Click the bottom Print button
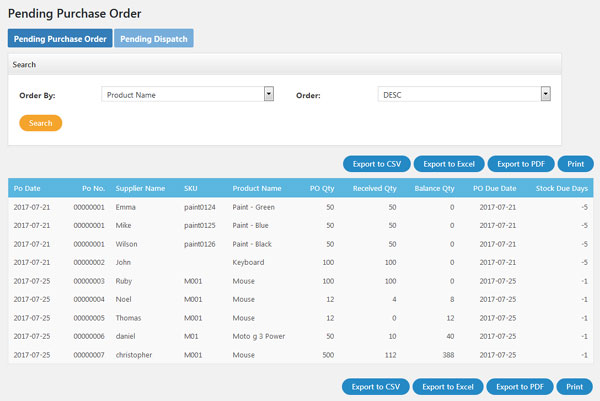This screenshot has height=401, width=600. tap(574, 387)
